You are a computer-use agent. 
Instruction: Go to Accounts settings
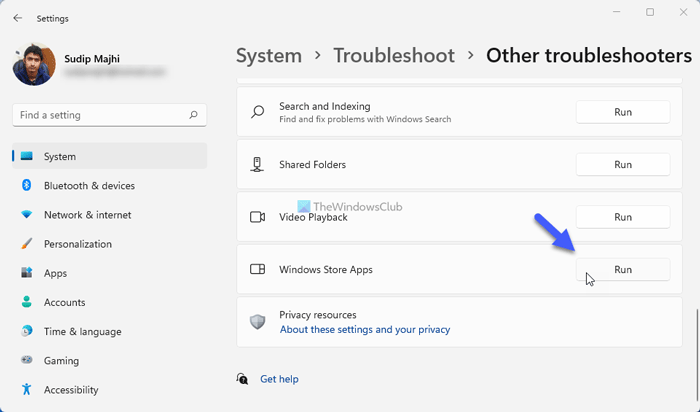tap(64, 302)
